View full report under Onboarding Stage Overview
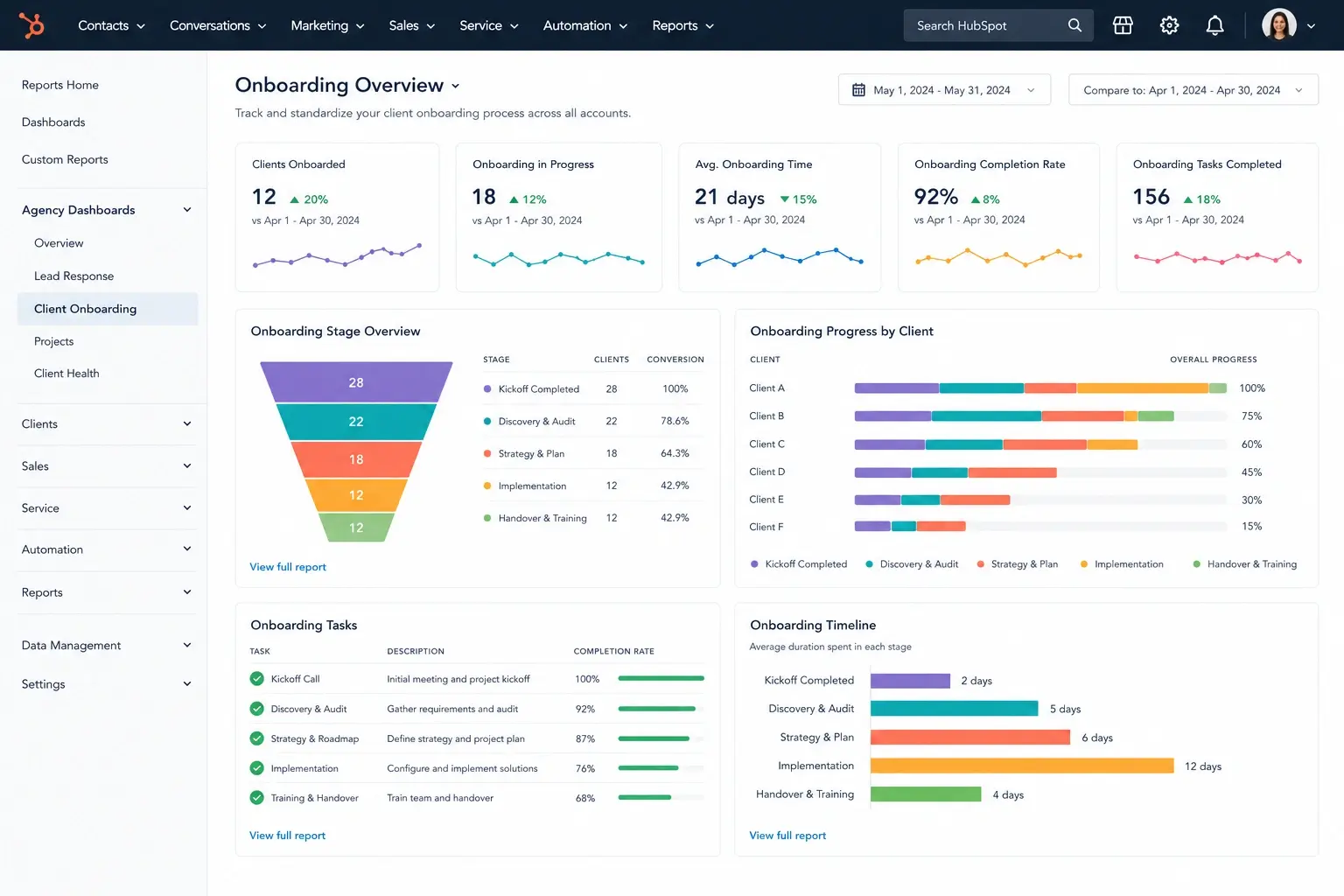The image size is (1344, 896). pos(288,567)
